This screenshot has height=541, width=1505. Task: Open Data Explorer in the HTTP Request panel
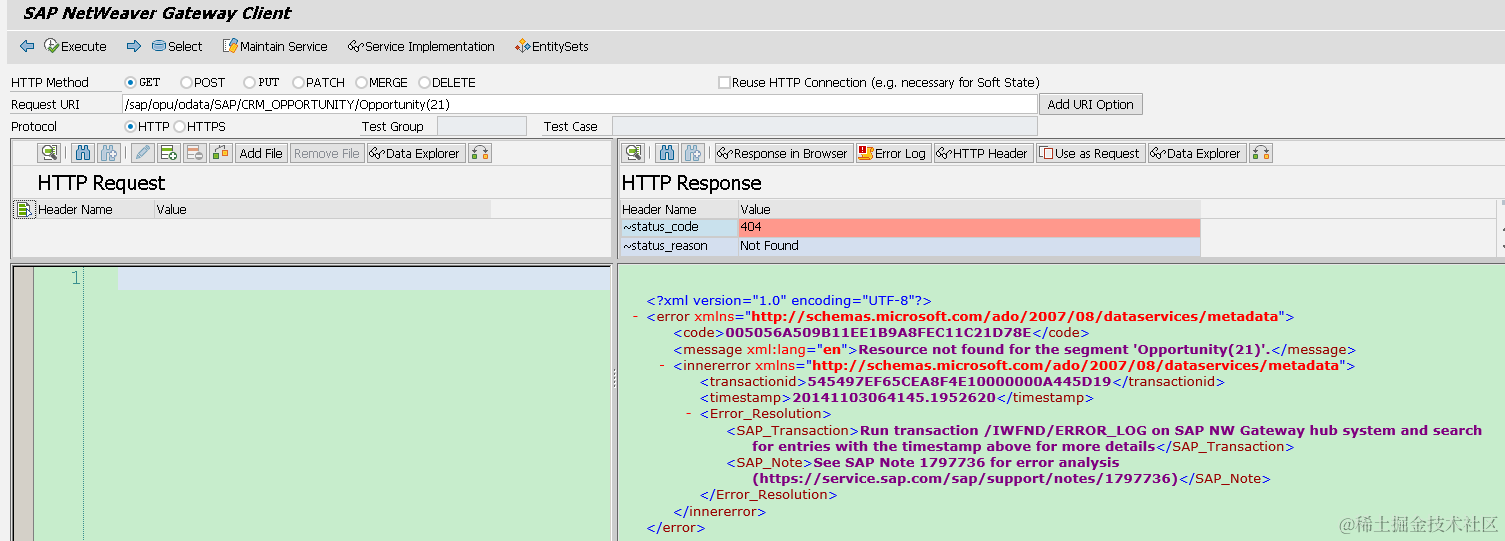click(416, 153)
